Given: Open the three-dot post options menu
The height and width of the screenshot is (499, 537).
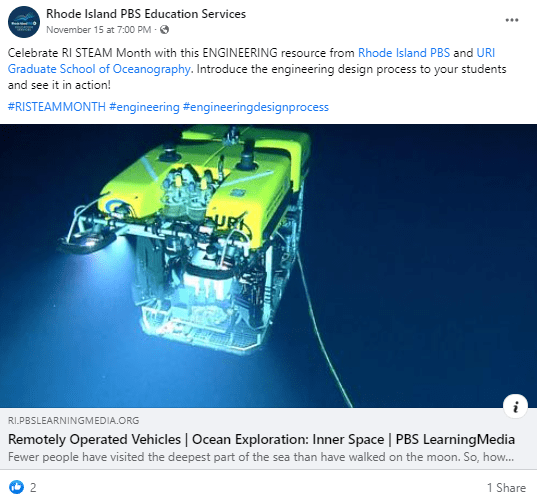Looking at the screenshot, I should point(512,20).
